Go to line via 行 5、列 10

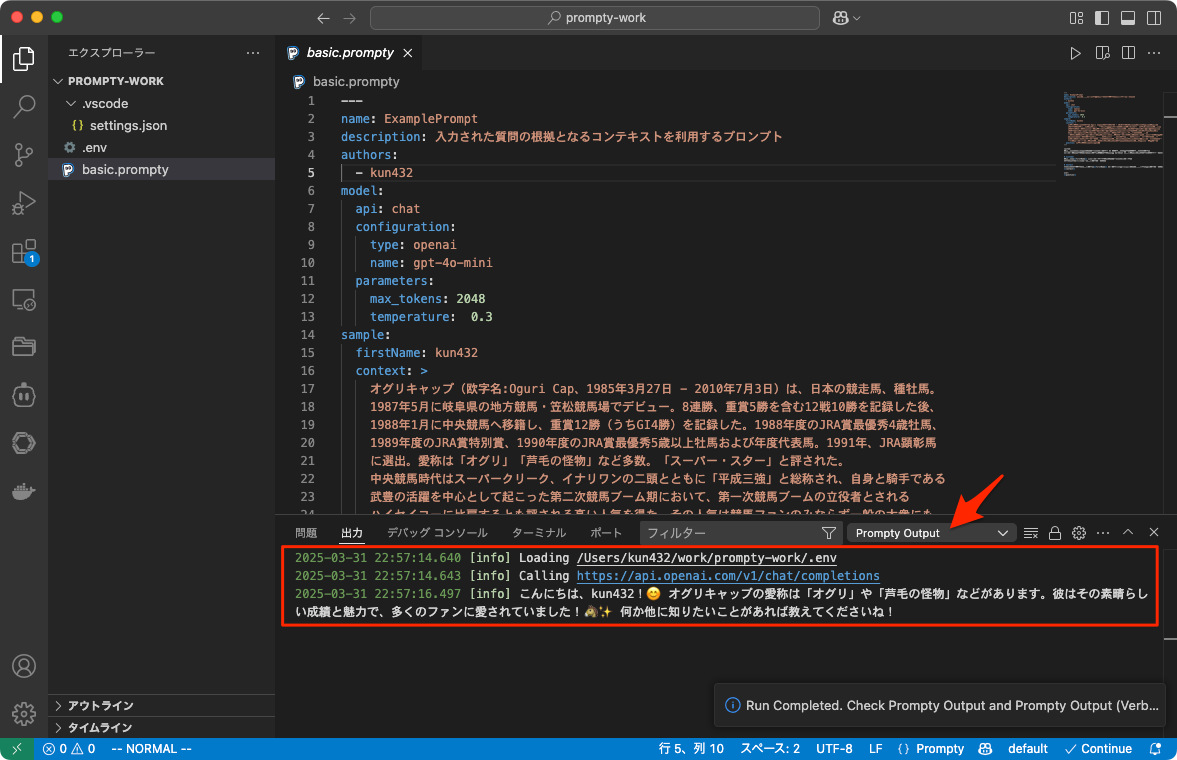click(691, 749)
